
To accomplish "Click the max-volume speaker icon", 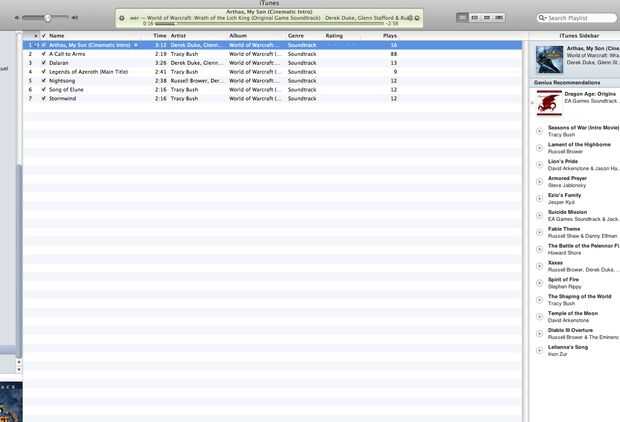I will (75, 18).
